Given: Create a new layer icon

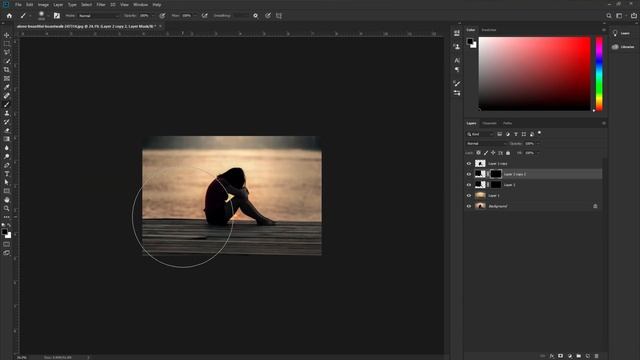Looking at the screenshot, I should coord(587,356).
